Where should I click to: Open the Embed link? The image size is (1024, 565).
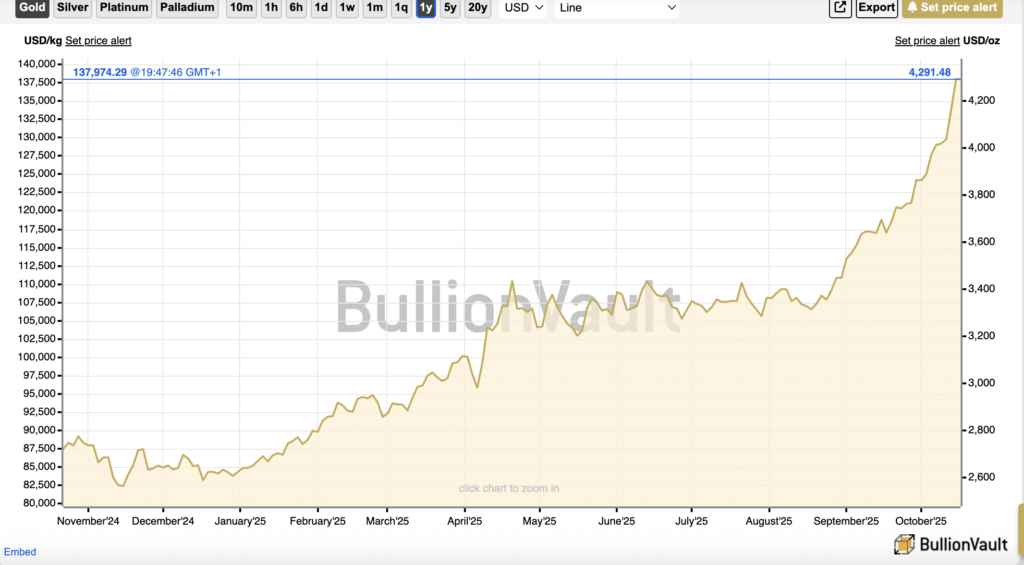[20, 552]
